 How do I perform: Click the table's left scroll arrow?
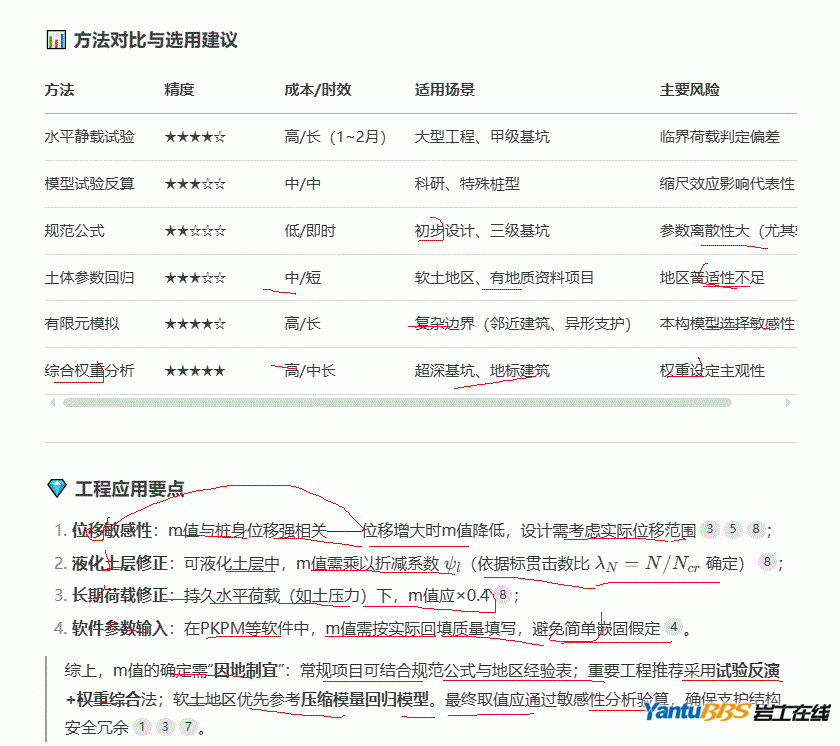[51, 402]
